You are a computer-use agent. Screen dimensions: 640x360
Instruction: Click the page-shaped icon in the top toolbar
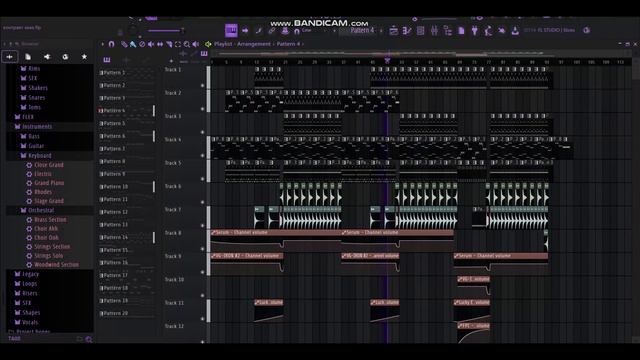coord(461,31)
